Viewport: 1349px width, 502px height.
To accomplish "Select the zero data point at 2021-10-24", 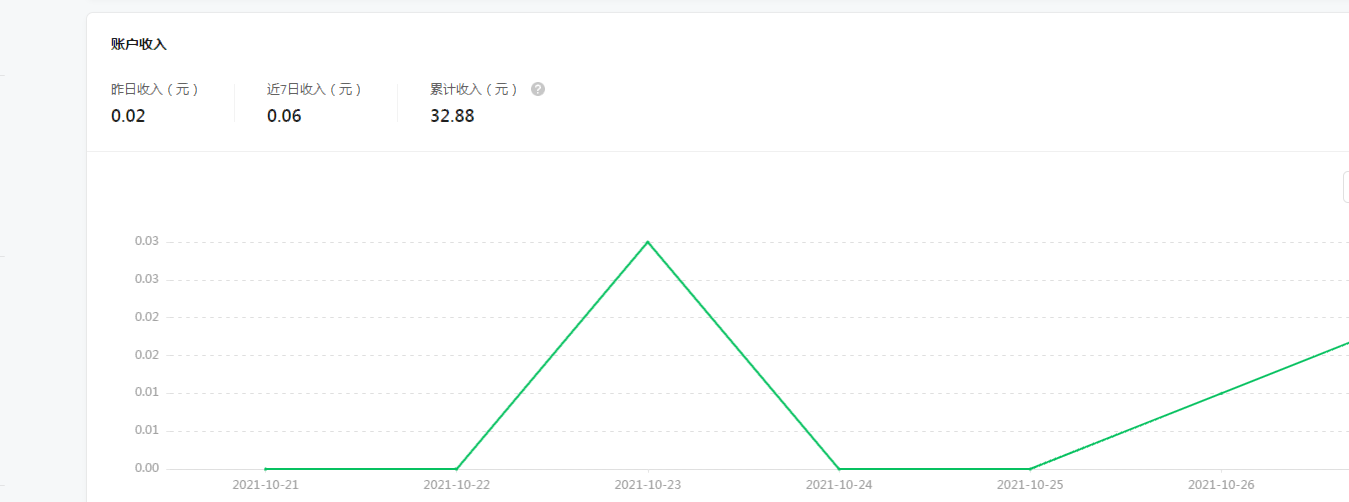I will (839, 468).
